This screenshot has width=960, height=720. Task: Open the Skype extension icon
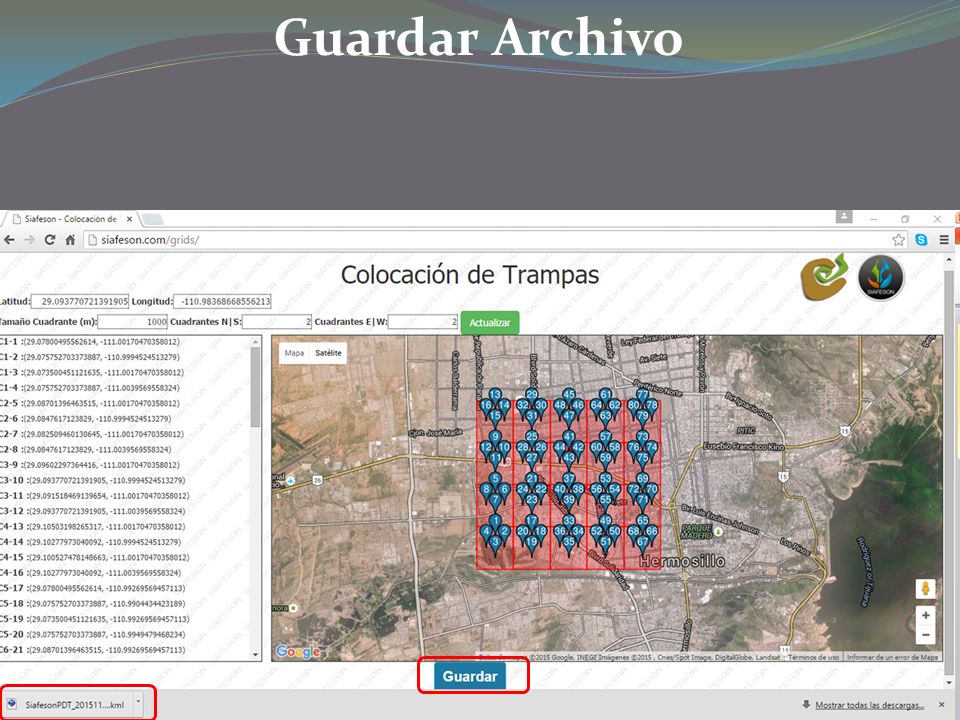pyautogui.click(x=921, y=239)
